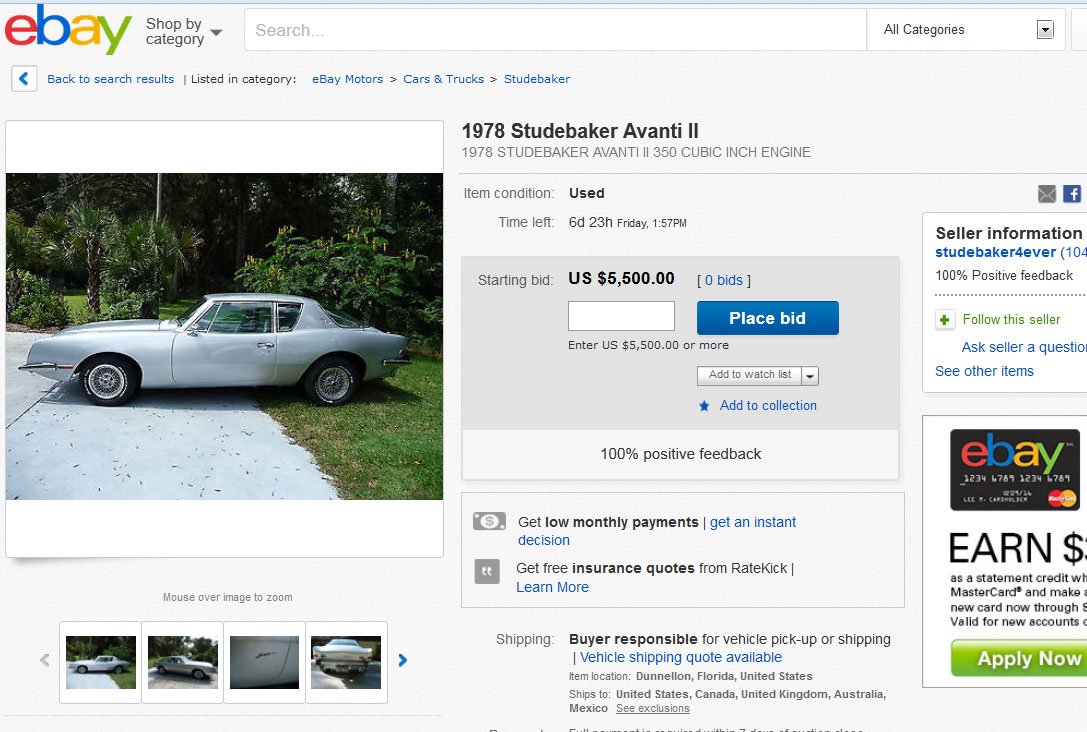
Task: Share listing via Facebook icon
Action: point(1072,194)
